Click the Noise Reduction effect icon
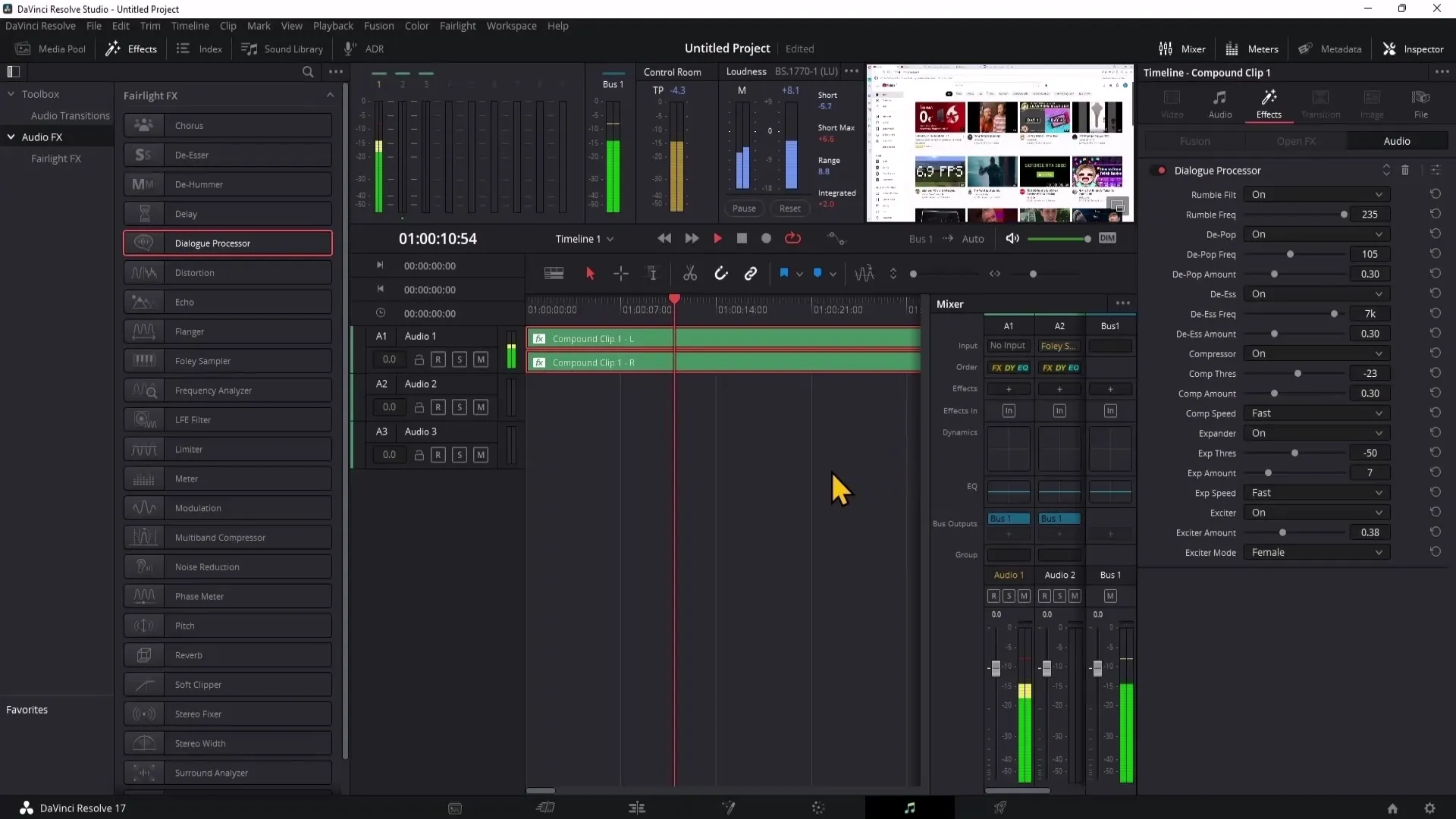The height and width of the screenshot is (819, 1456). point(143,567)
